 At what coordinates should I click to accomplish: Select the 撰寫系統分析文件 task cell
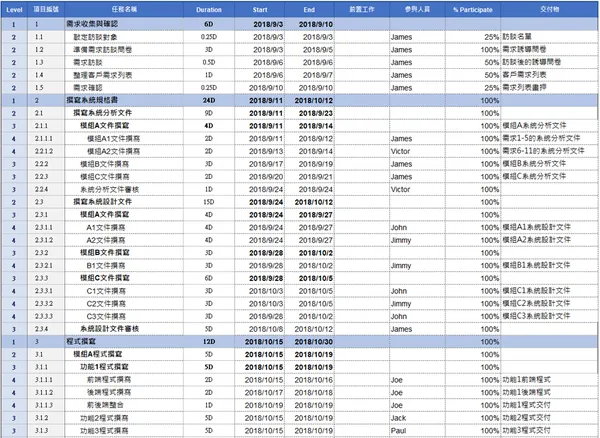tap(124, 113)
